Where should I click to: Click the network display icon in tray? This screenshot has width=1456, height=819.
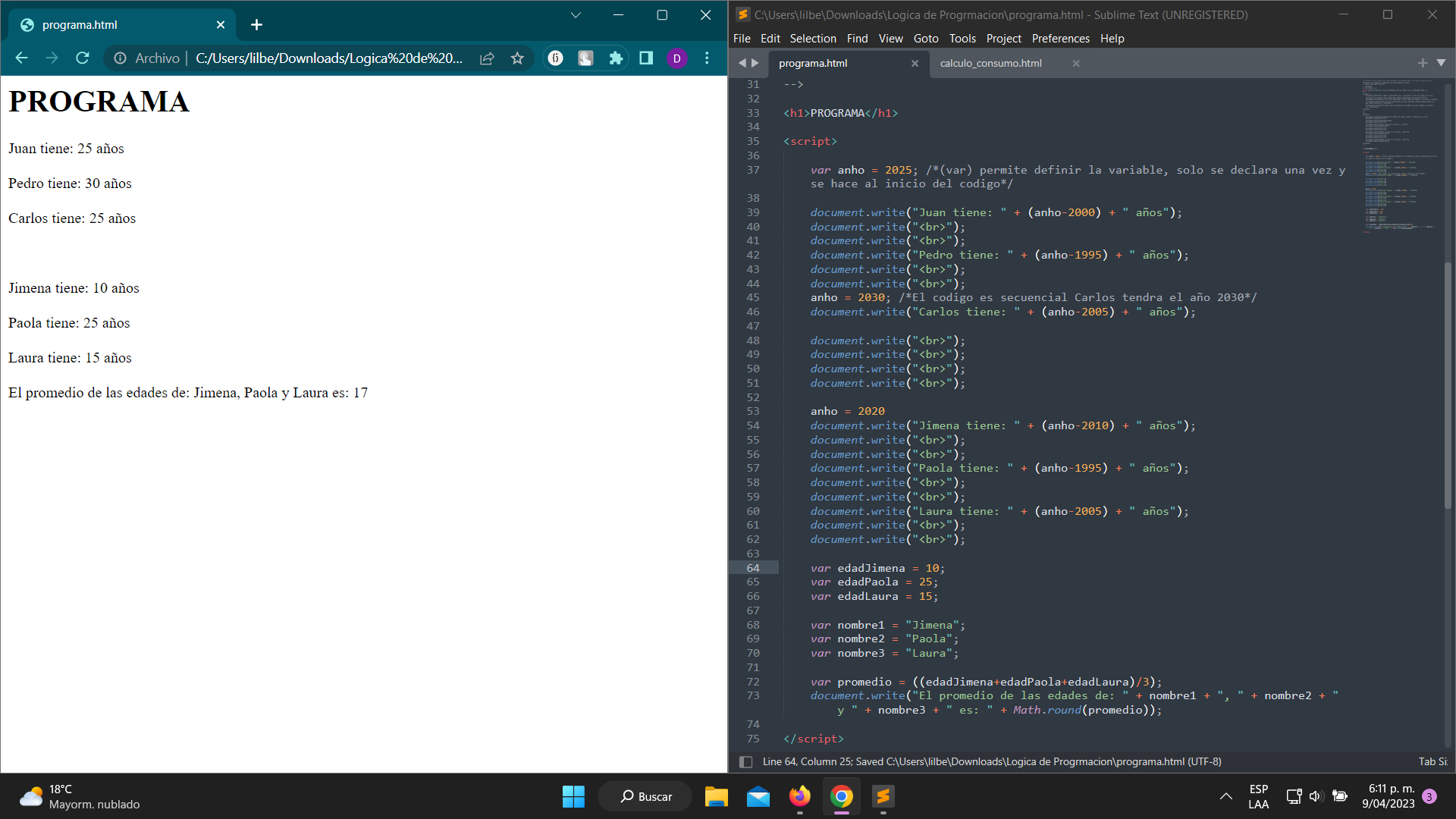[x=1294, y=796]
